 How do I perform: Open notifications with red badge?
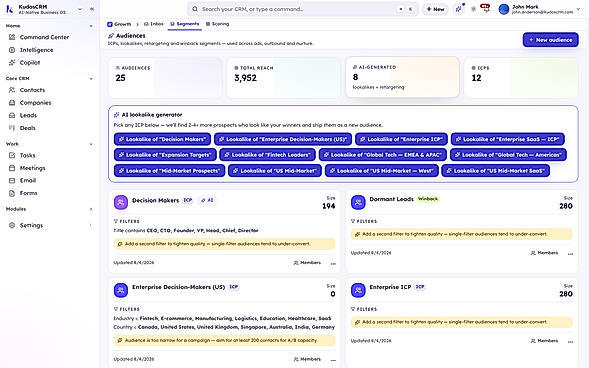(x=486, y=8)
